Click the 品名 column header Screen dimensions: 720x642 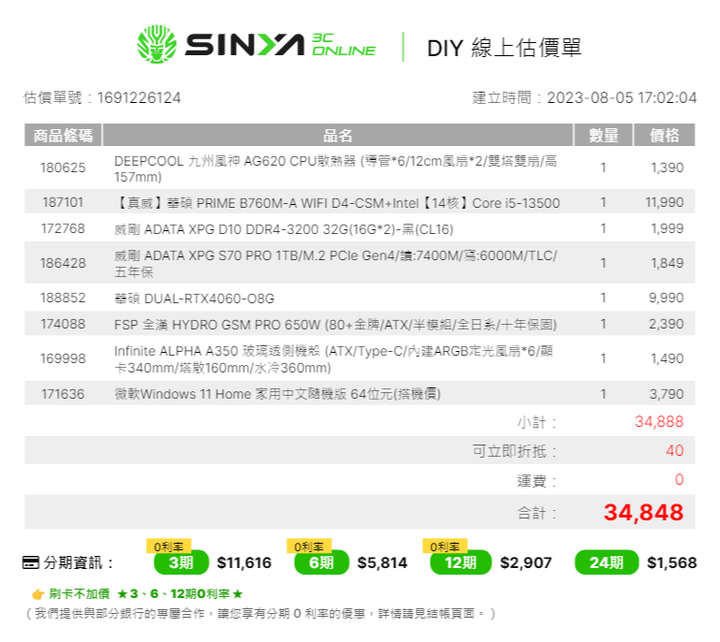click(x=338, y=135)
